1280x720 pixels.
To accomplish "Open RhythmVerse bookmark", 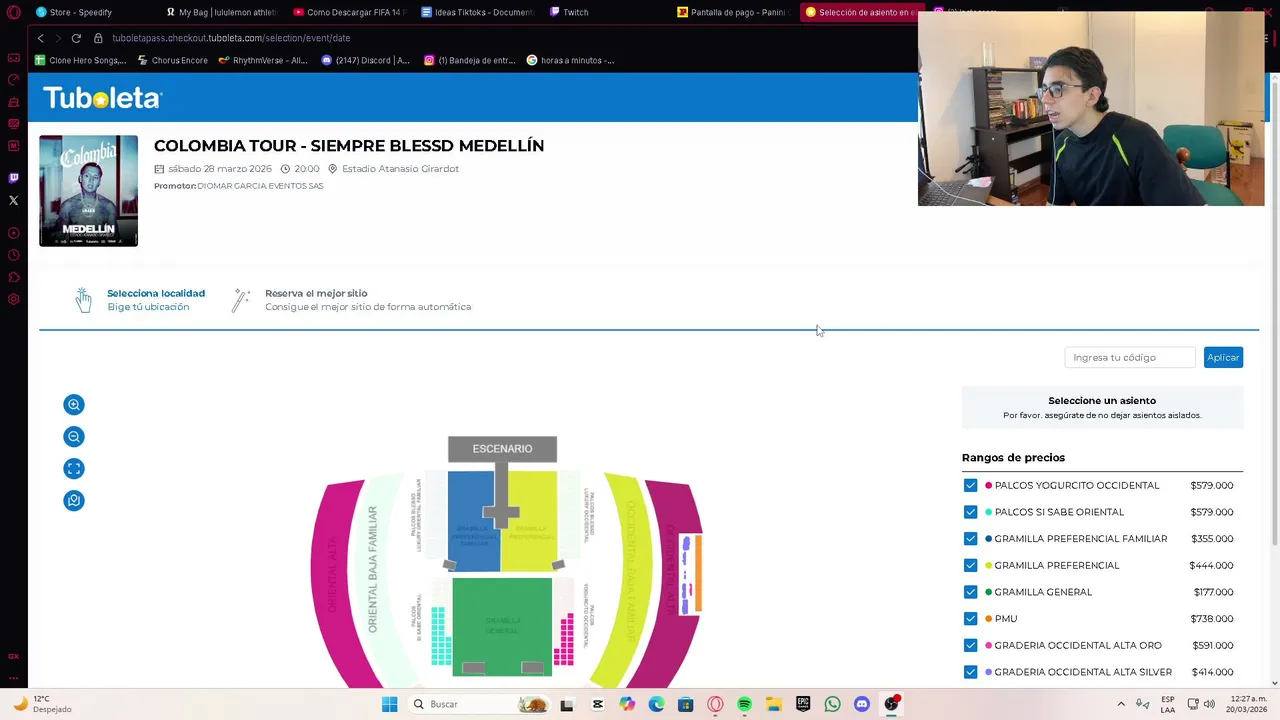I will (x=262, y=60).
